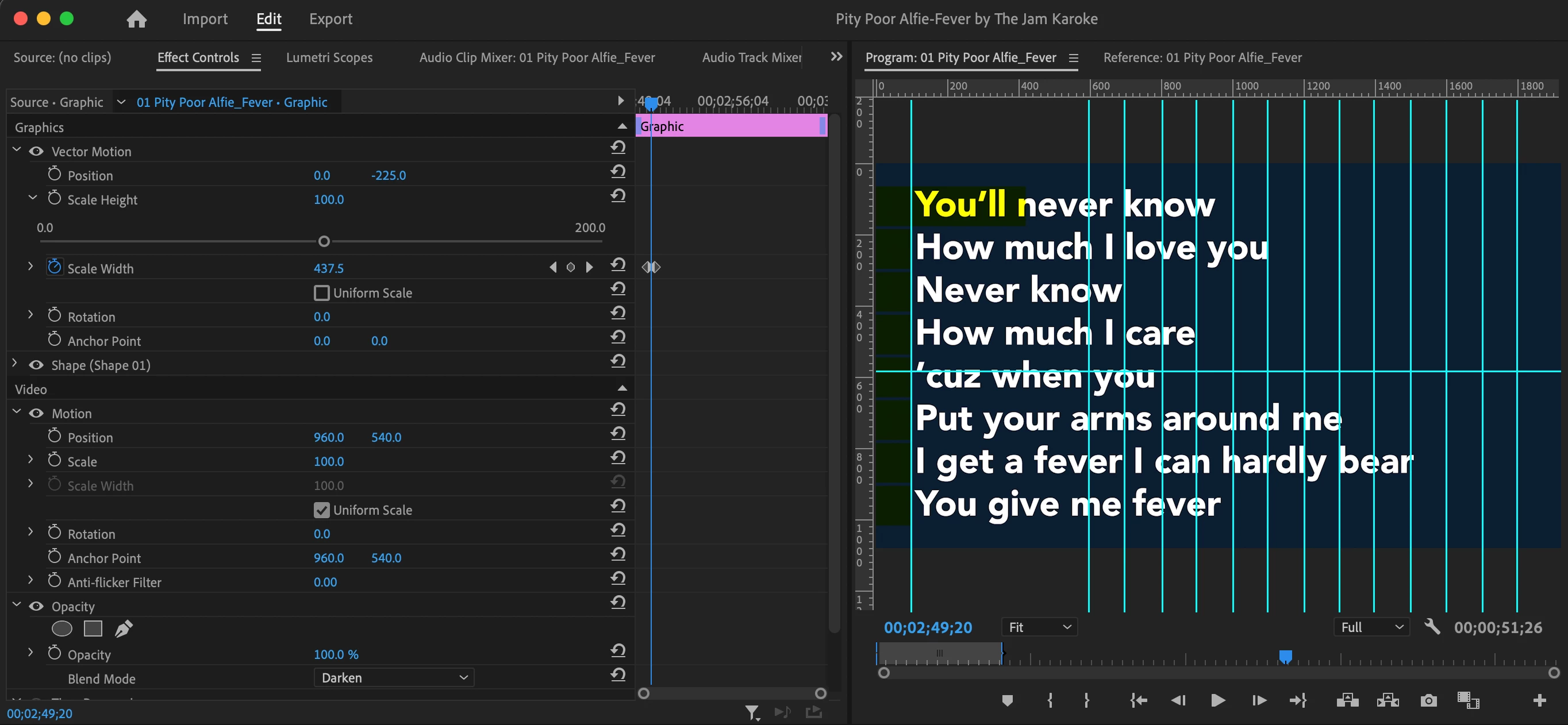The image size is (1568, 725).
Task: Click the Vector Motion Scale Width value 437.5
Action: click(x=328, y=268)
